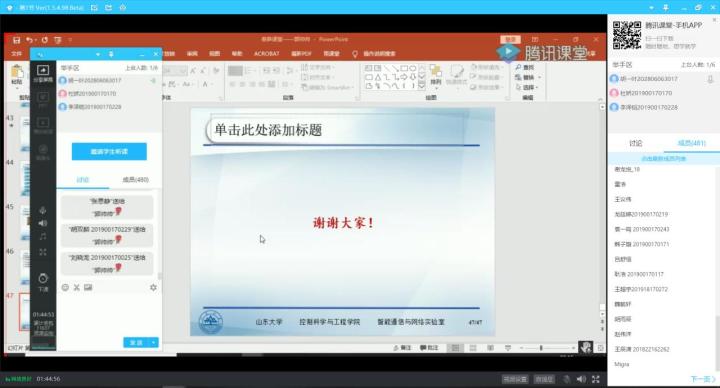Click the microphone icon beside first raised-hand student
The width and height of the screenshot is (720, 388).
point(710,79)
